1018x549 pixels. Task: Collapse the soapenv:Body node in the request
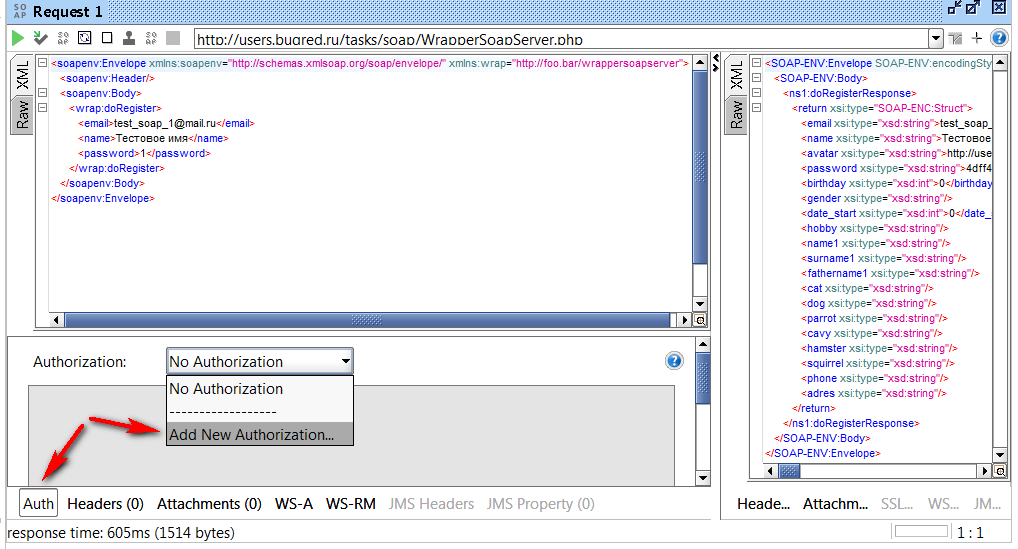click(x=42, y=93)
